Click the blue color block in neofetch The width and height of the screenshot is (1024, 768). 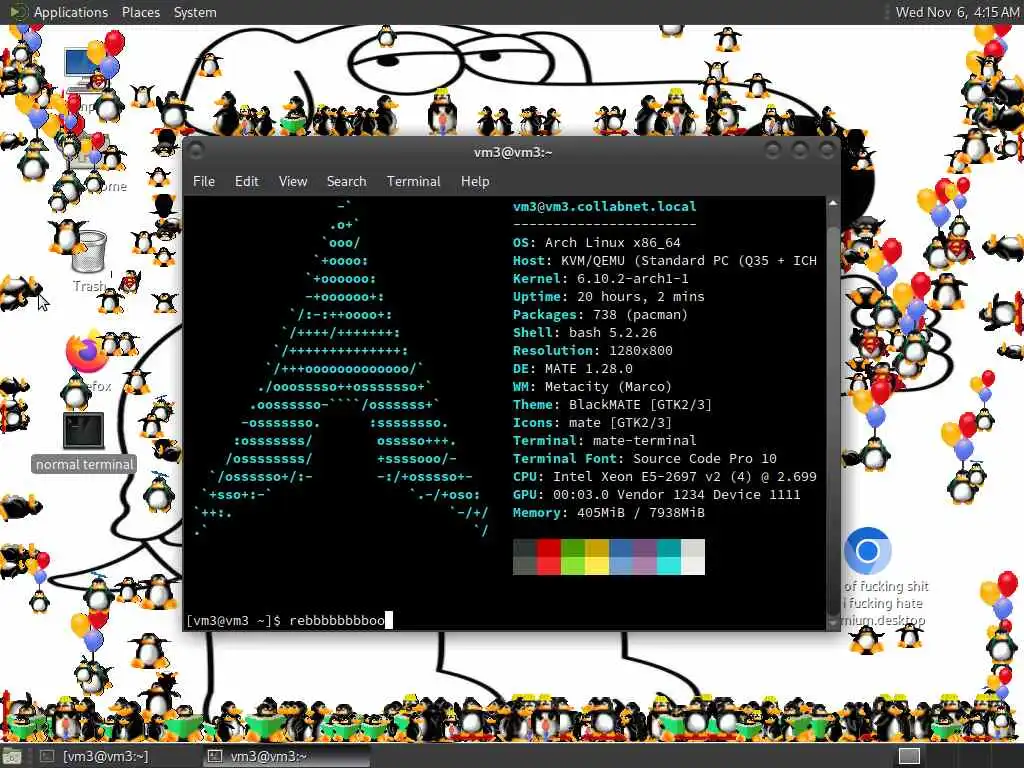621,557
